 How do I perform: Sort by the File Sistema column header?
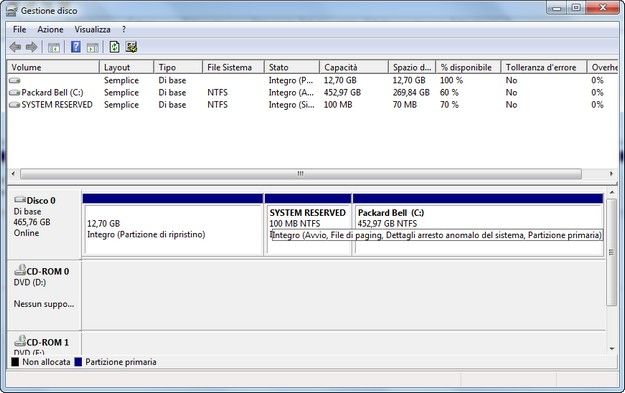233,67
